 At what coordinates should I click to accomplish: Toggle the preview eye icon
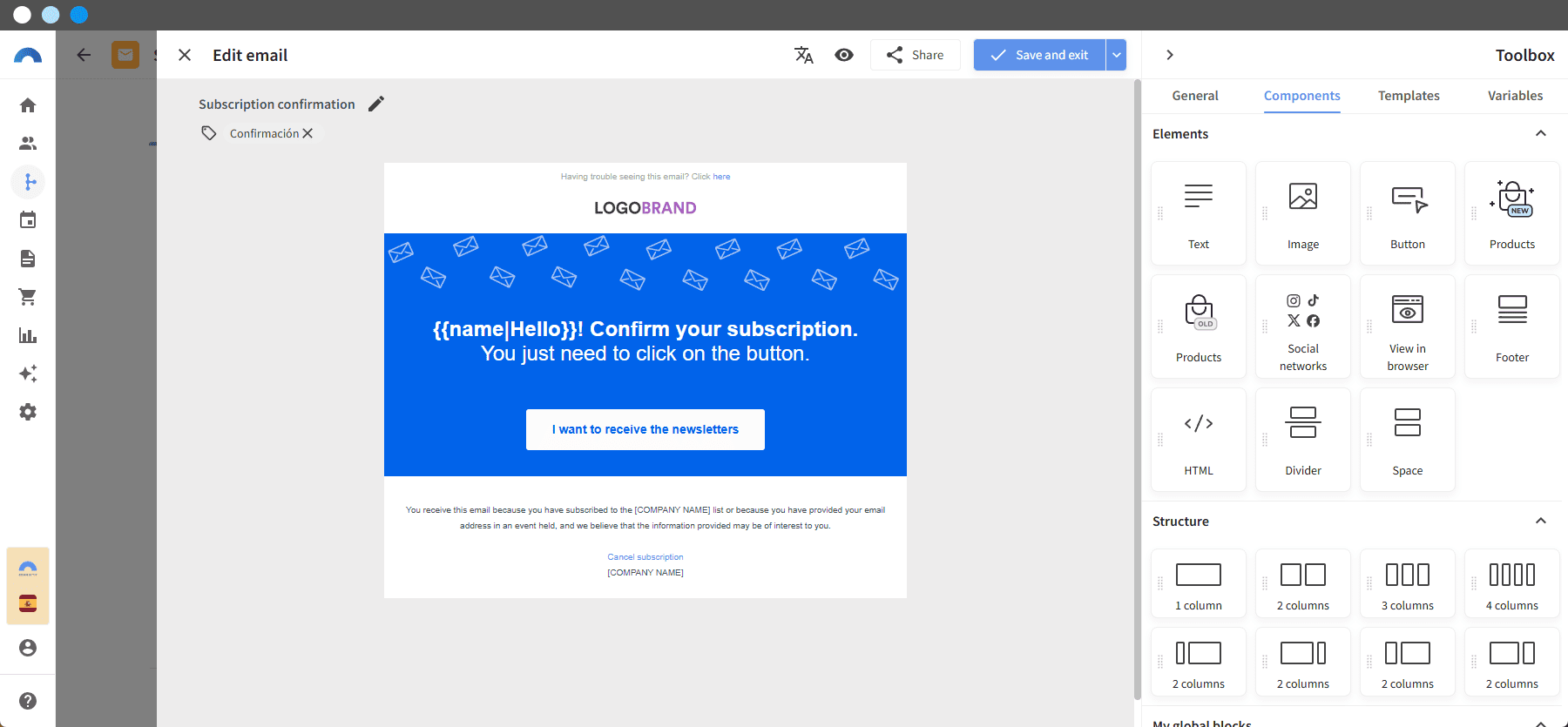(x=844, y=55)
